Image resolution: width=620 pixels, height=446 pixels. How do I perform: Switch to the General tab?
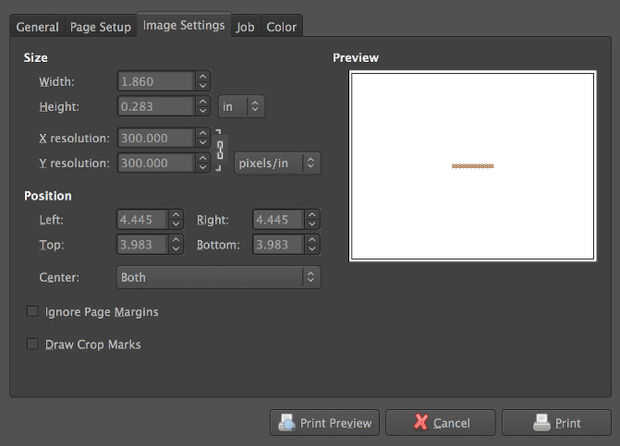point(37,27)
